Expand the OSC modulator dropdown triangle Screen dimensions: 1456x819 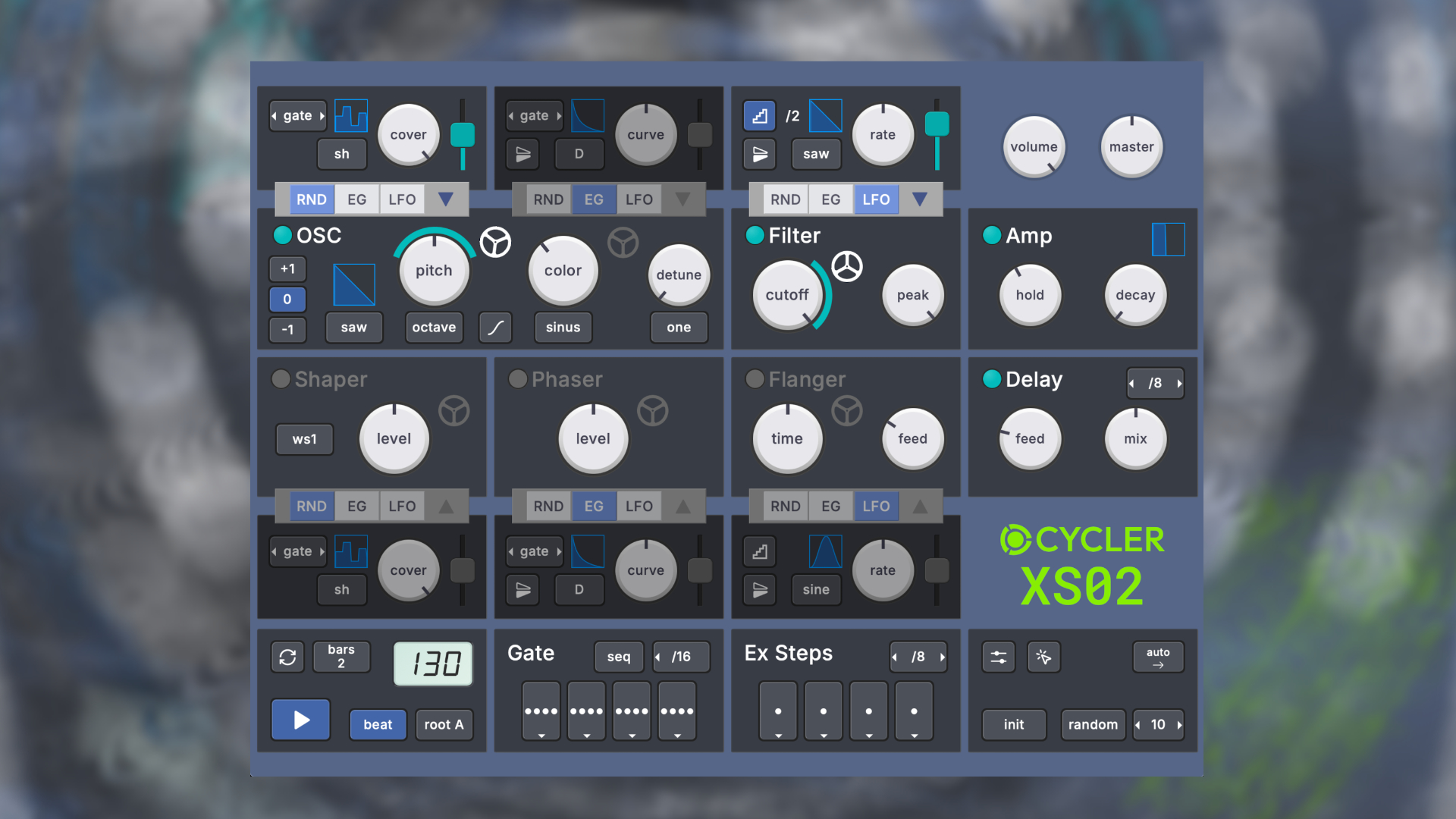(446, 199)
